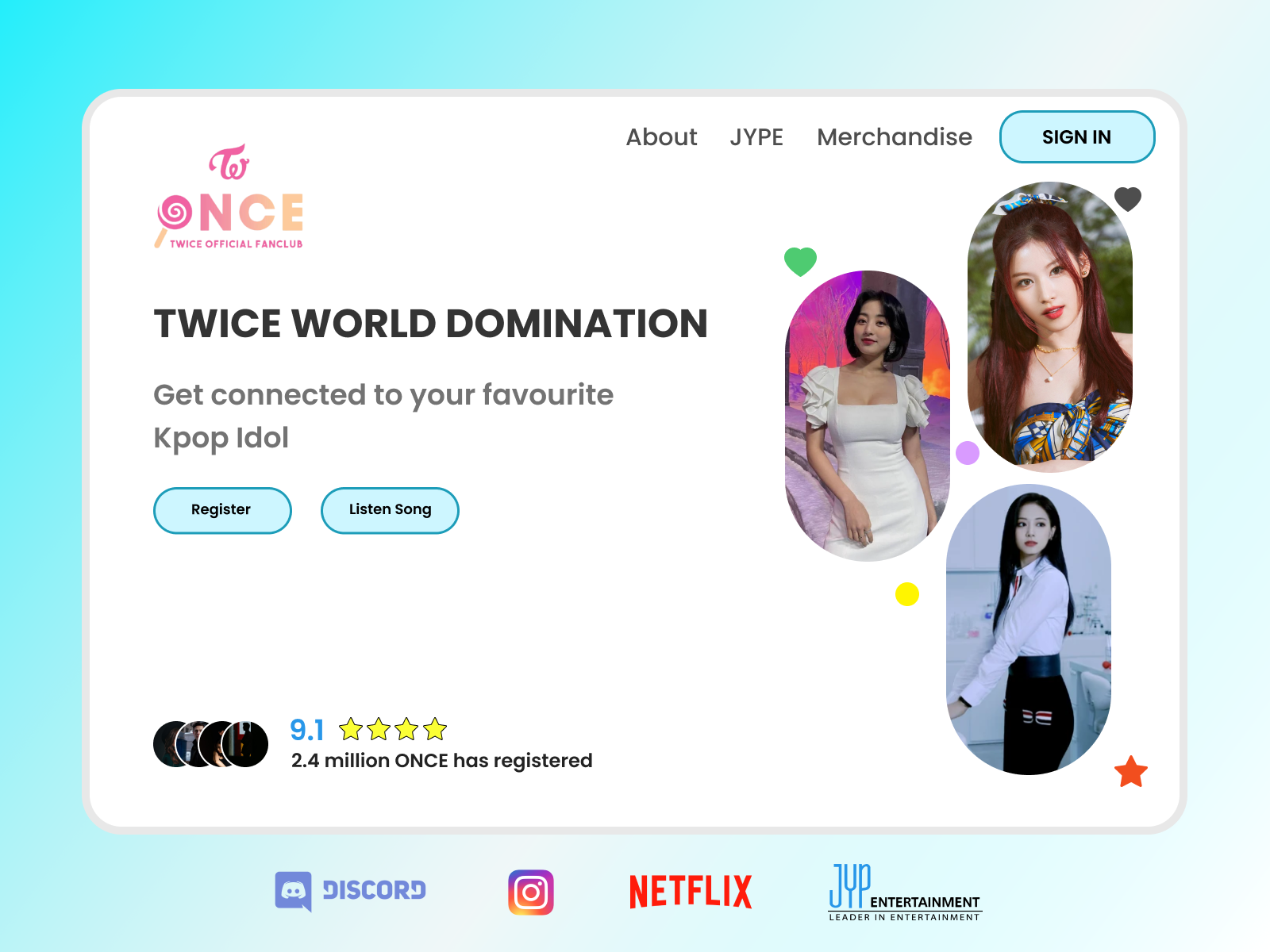
Task: Choose the Listen Song button
Action: tap(390, 510)
